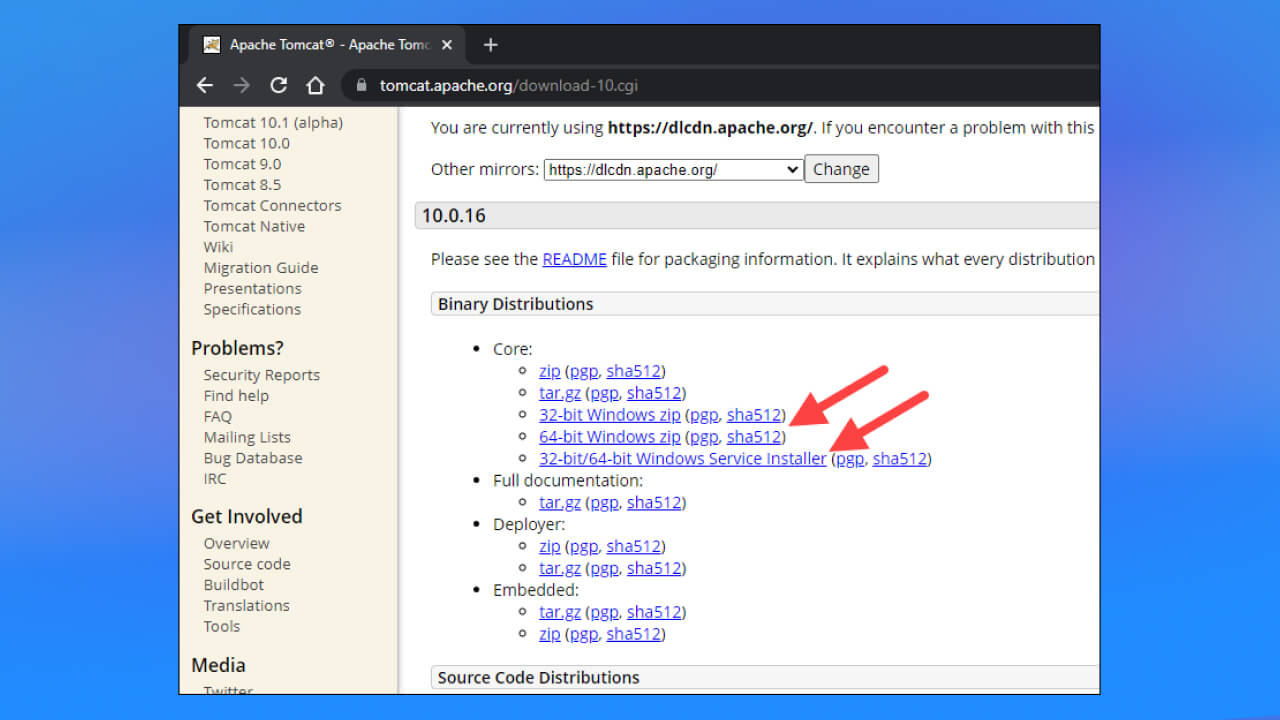
Task: Open sha512 link for 64-bit Windows zip
Action: pyautogui.click(x=754, y=437)
